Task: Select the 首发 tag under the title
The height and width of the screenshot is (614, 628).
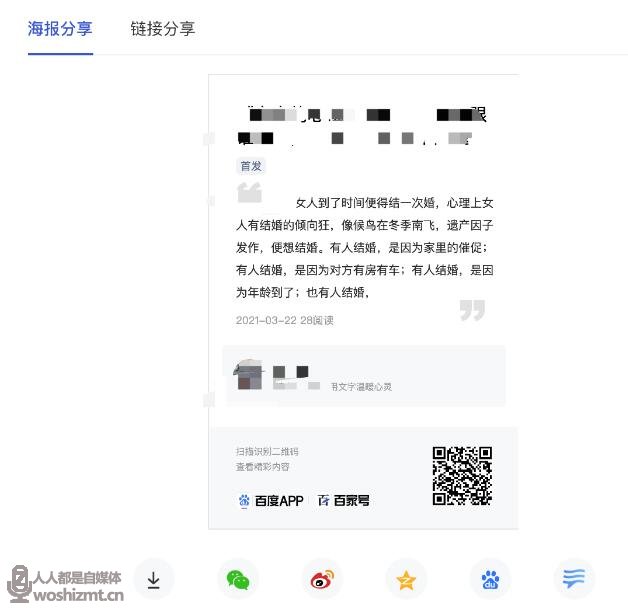Action: (251, 166)
